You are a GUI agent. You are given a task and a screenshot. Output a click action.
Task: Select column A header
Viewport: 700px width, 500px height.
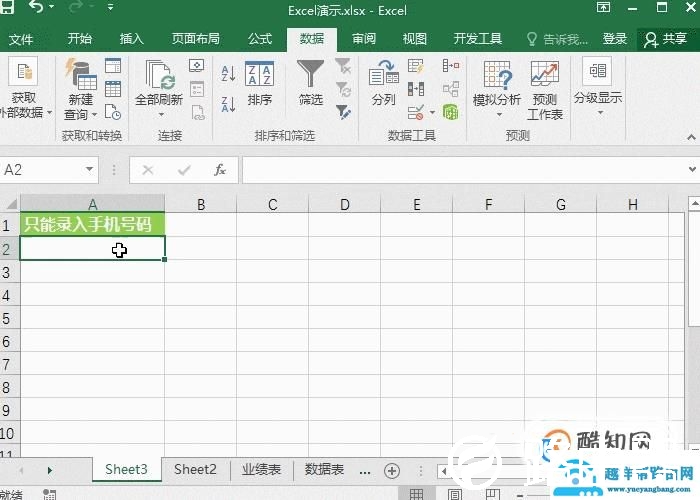click(x=92, y=204)
